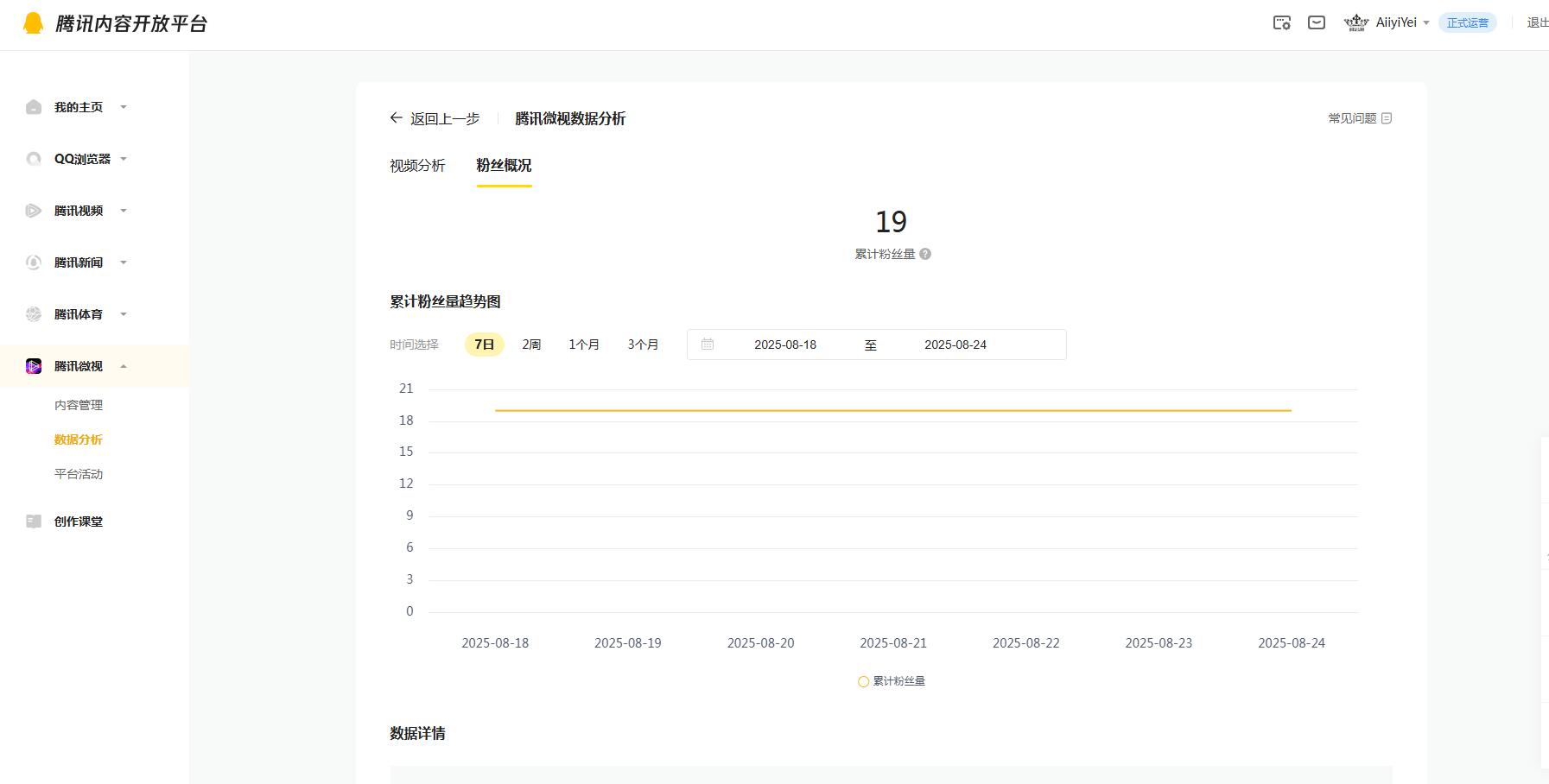The width and height of the screenshot is (1549, 784).
Task: Click the 2025-08-24 axis label
Action: click(1292, 643)
